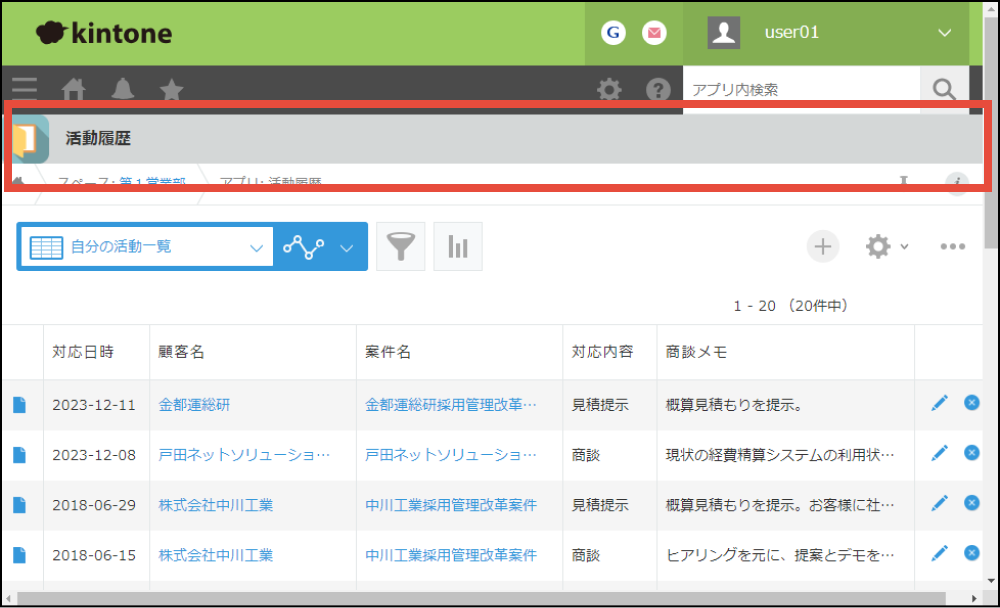Open the notifications bell
The height and width of the screenshot is (608, 1000).
point(123,90)
